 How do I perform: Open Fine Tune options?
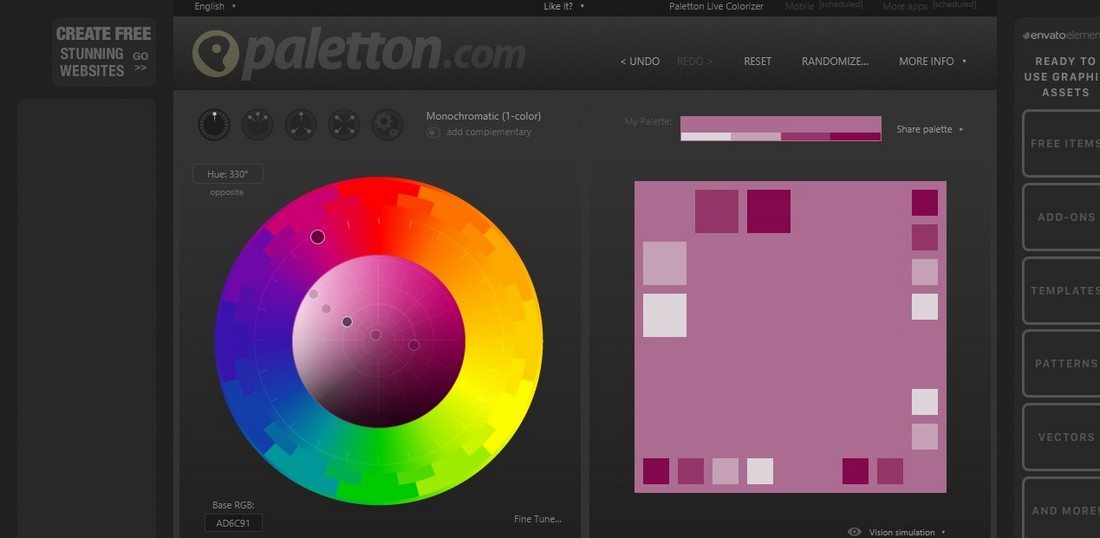tap(537, 519)
